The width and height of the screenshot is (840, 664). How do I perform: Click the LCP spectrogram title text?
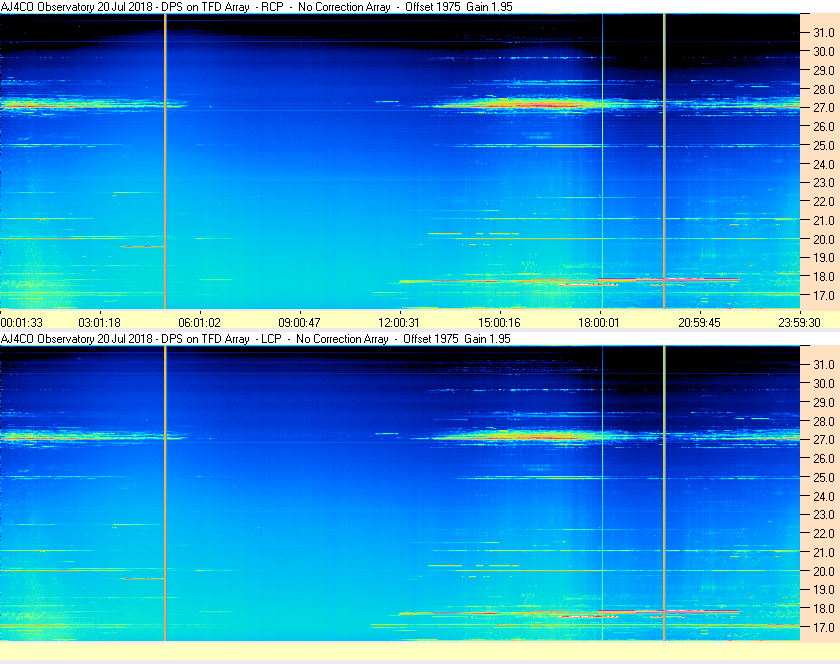pyautogui.click(x=256, y=339)
